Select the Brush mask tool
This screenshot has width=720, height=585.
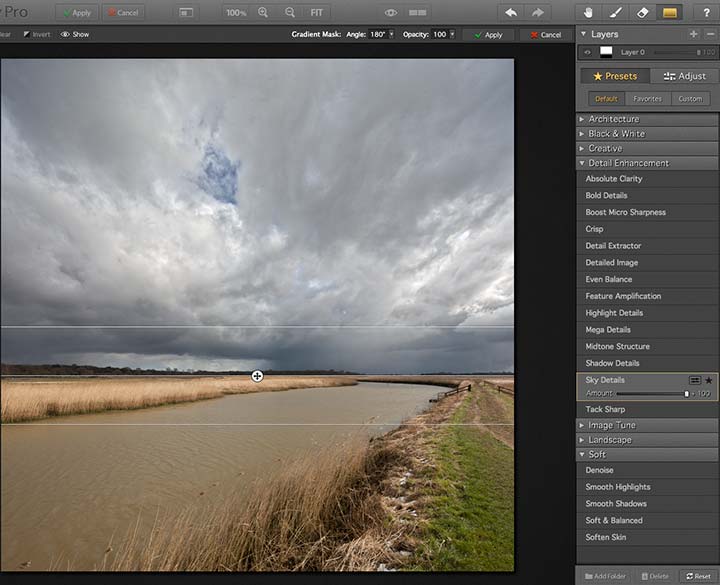615,12
